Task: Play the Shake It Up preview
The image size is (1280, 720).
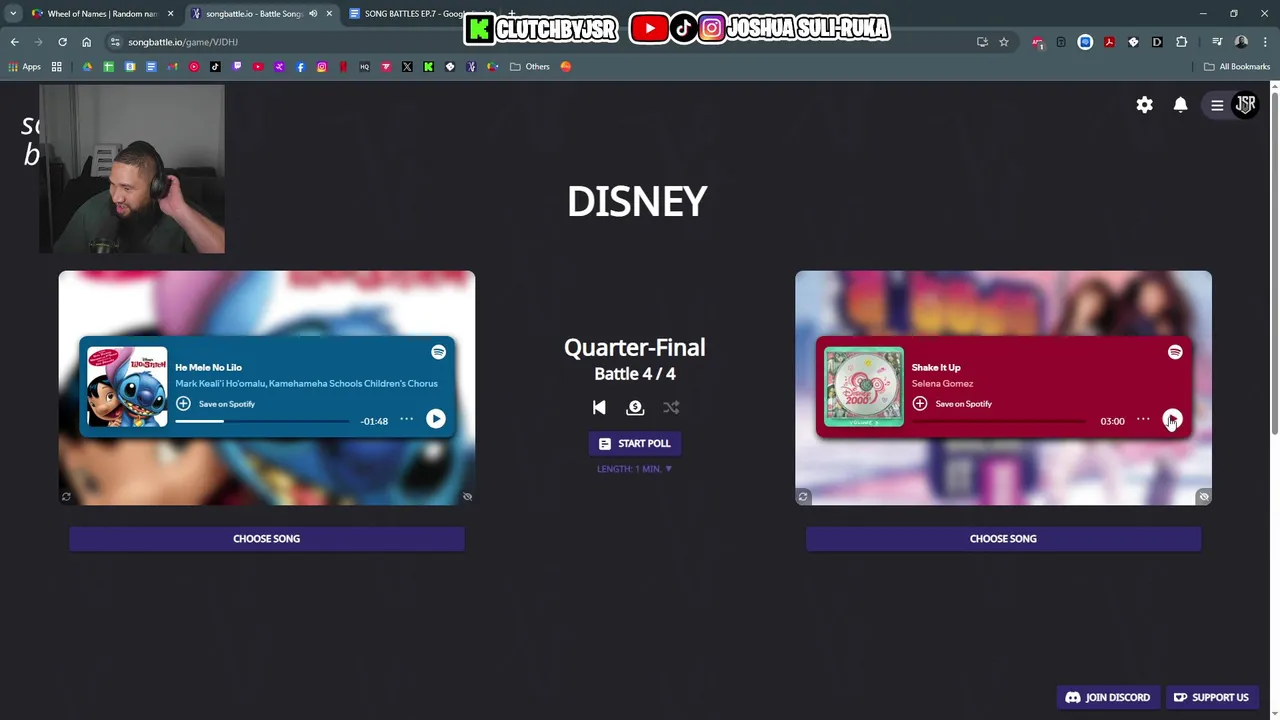Action: pos(1173,419)
